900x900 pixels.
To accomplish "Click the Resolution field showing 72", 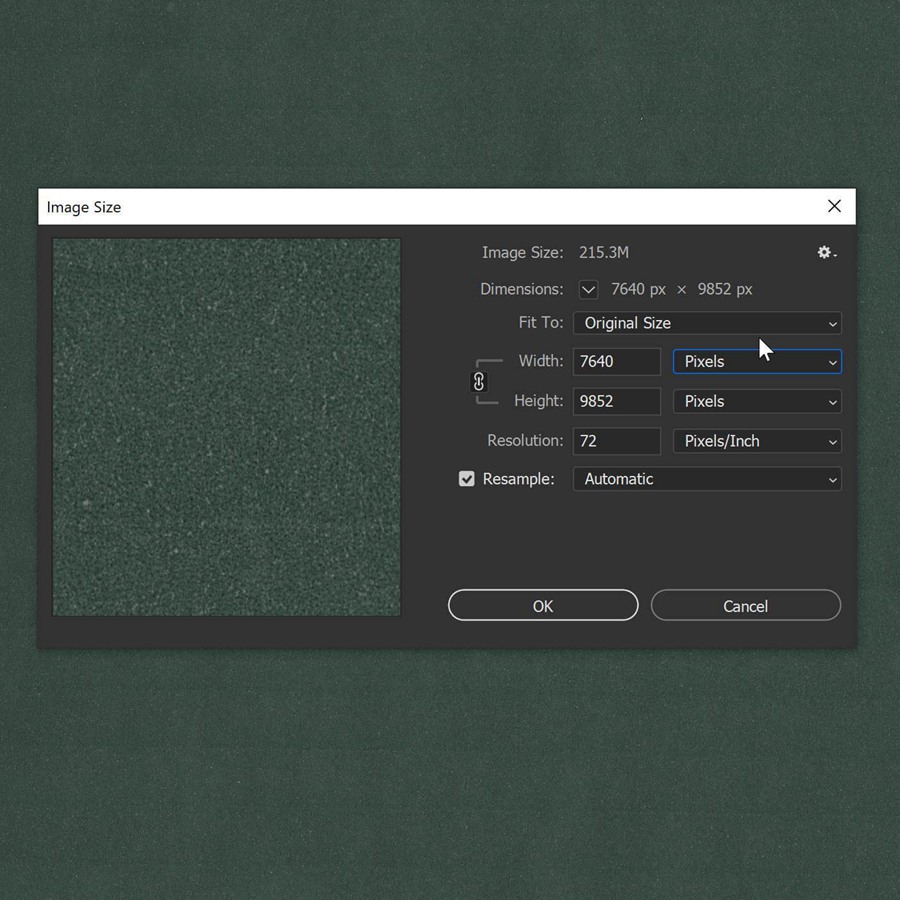I will click(616, 441).
